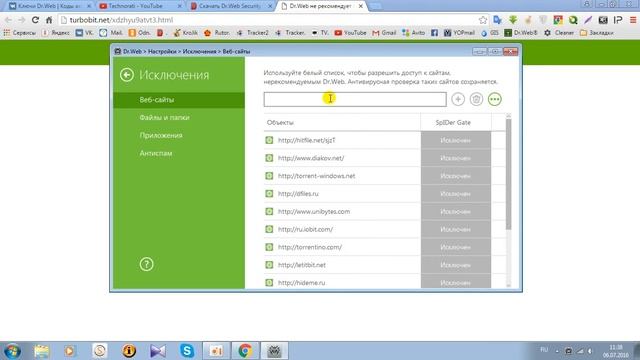Open the Яндекс bookmark
This screenshot has height=360, width=640.
(56, 33)
